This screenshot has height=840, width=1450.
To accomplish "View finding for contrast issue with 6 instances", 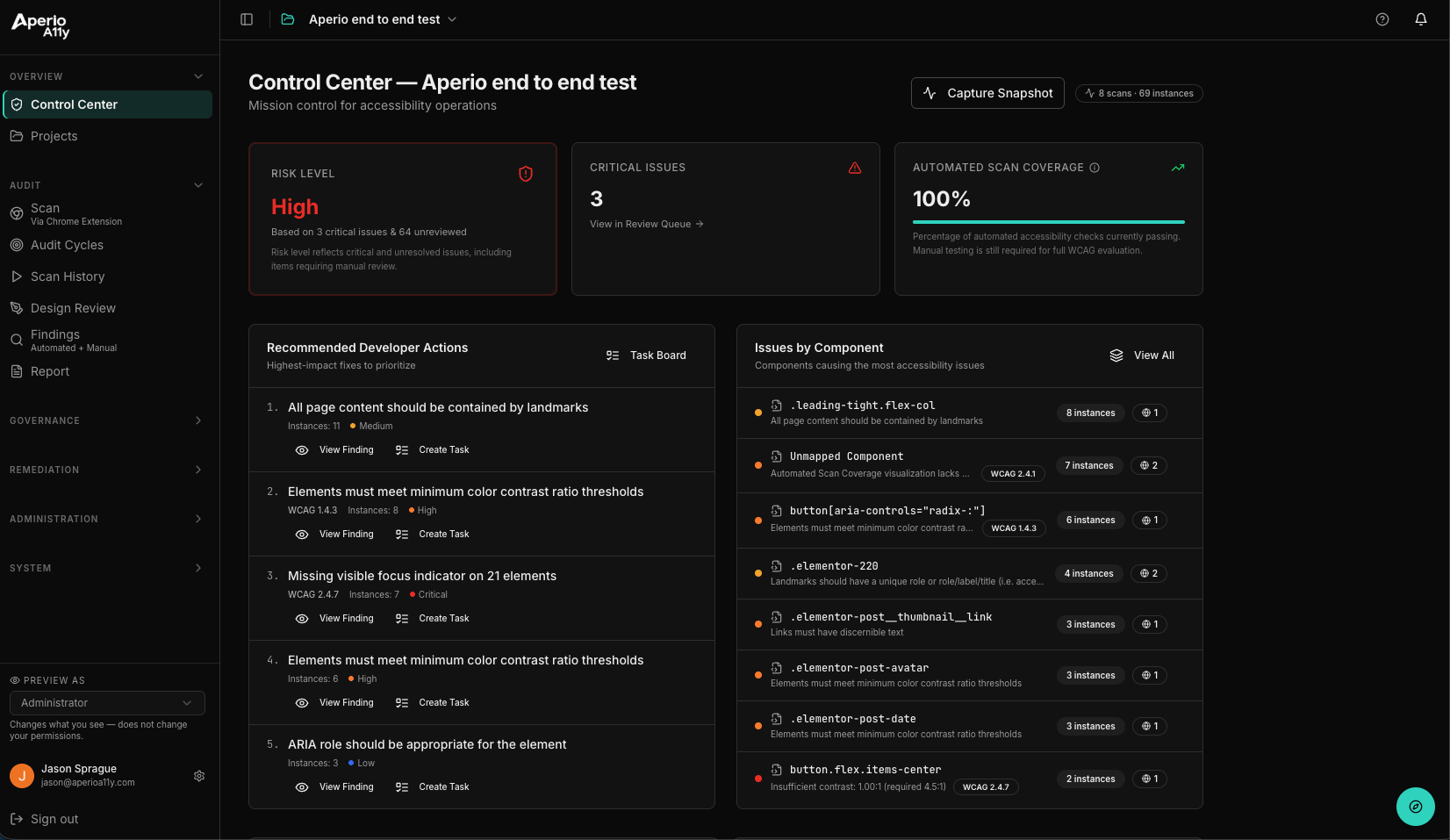I will tap(334, 702).
